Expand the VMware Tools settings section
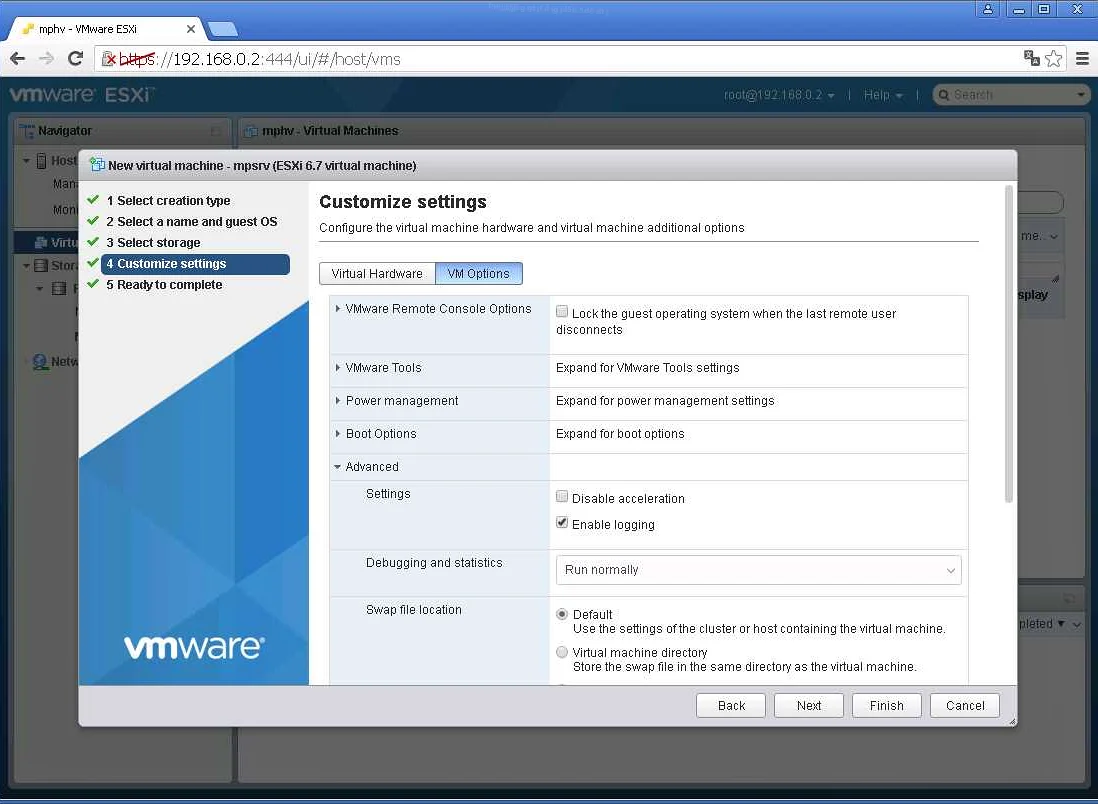This screenshot has height=804, width=1098. 338,367
